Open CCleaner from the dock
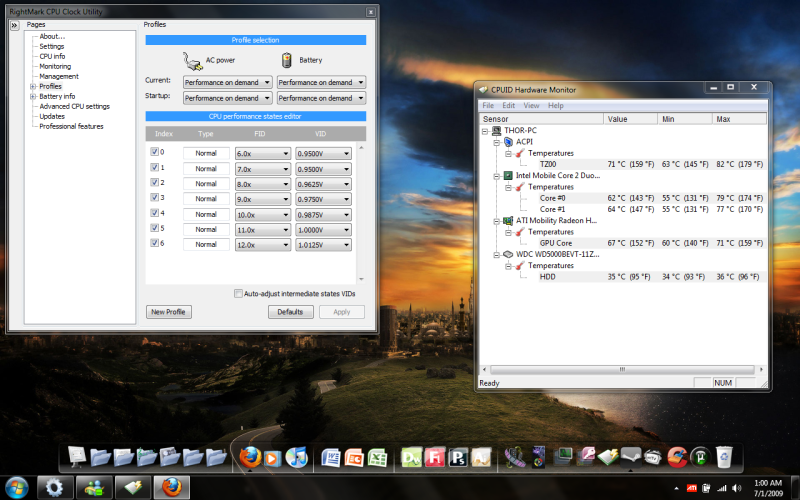 pyautogui.click(x=677, y=457)
